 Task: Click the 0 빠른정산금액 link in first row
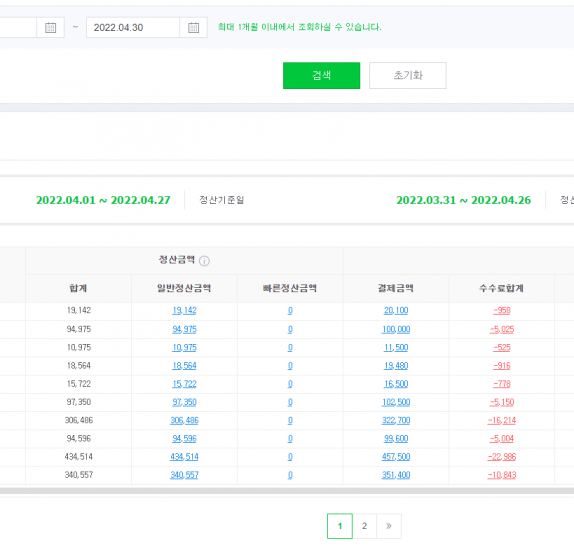[290, 311]
